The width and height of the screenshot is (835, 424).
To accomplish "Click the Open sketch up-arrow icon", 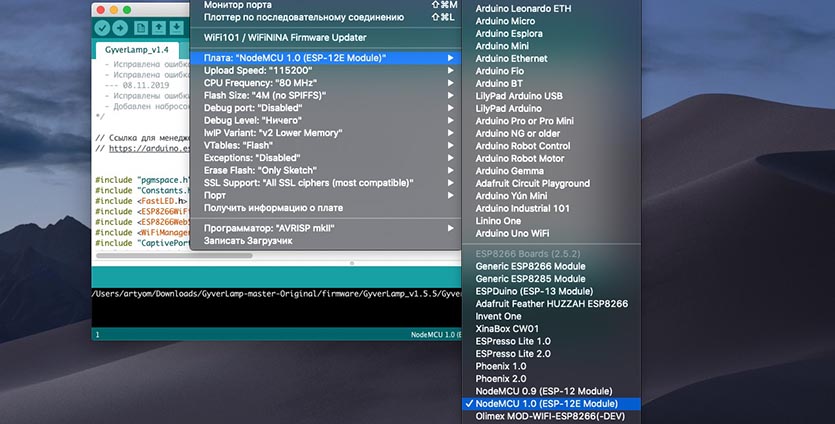I will 159,27.
